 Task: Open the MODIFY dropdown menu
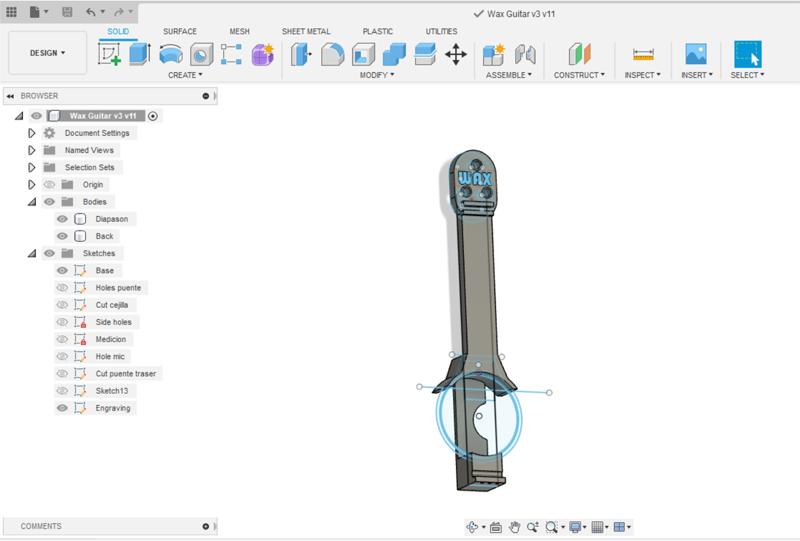377,75
